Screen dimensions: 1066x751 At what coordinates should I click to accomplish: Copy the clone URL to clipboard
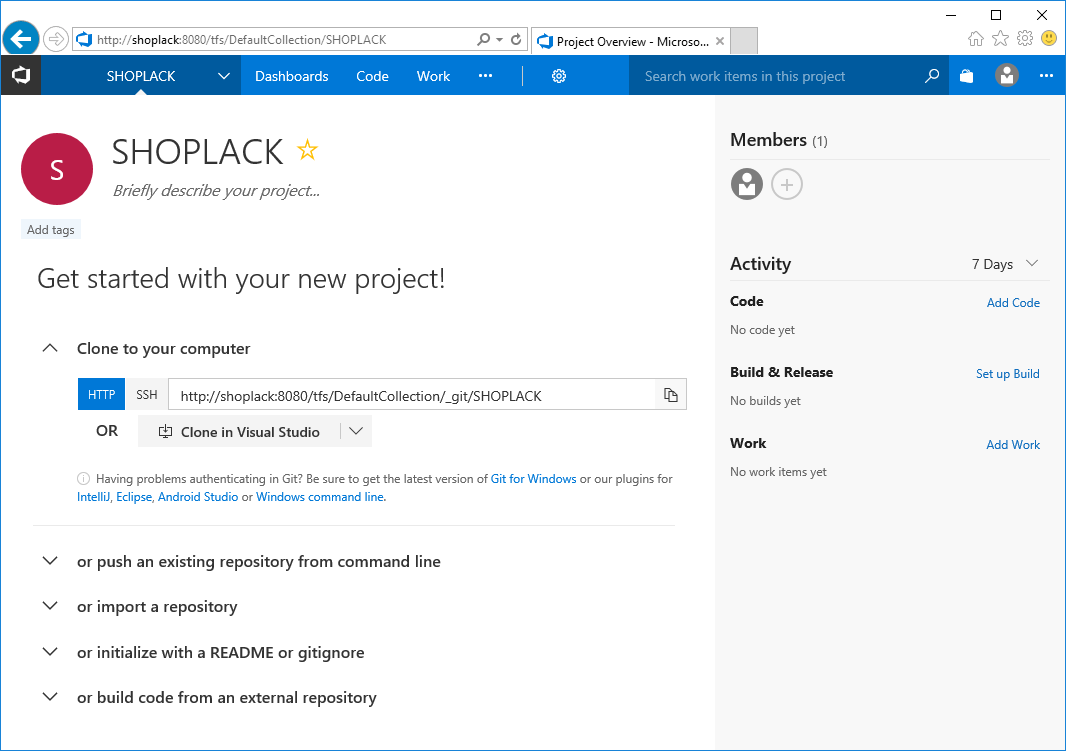[671, 395]
